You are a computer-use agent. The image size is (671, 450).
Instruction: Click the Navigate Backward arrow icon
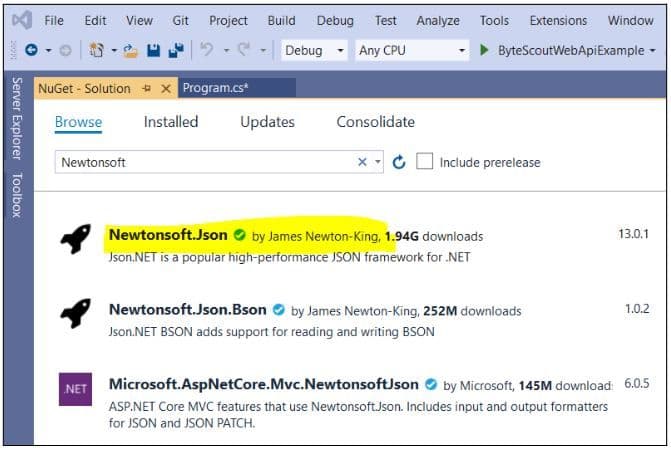32,50
